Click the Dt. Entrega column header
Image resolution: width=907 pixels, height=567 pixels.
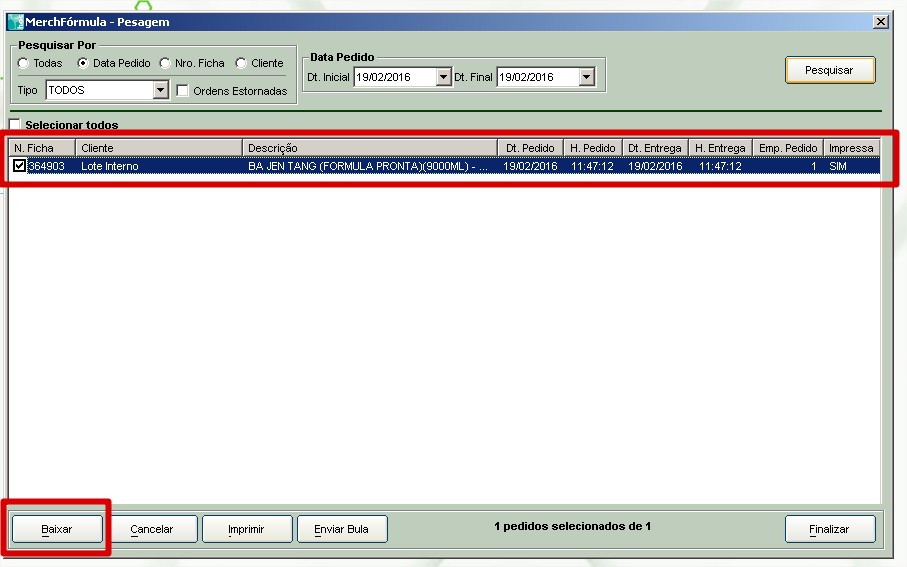655,148
